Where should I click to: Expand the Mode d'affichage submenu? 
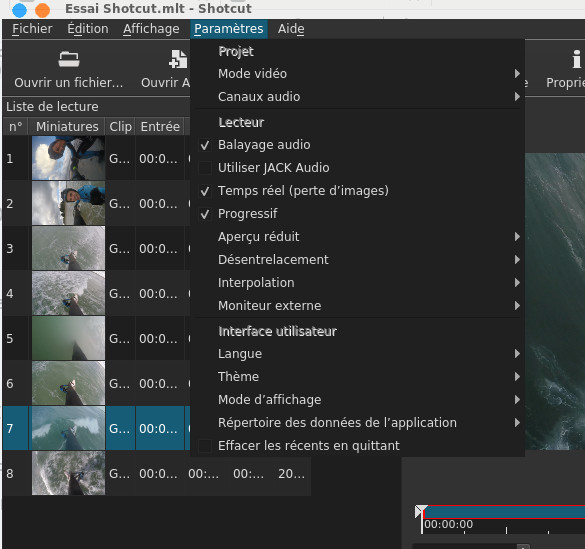(357, 400)
